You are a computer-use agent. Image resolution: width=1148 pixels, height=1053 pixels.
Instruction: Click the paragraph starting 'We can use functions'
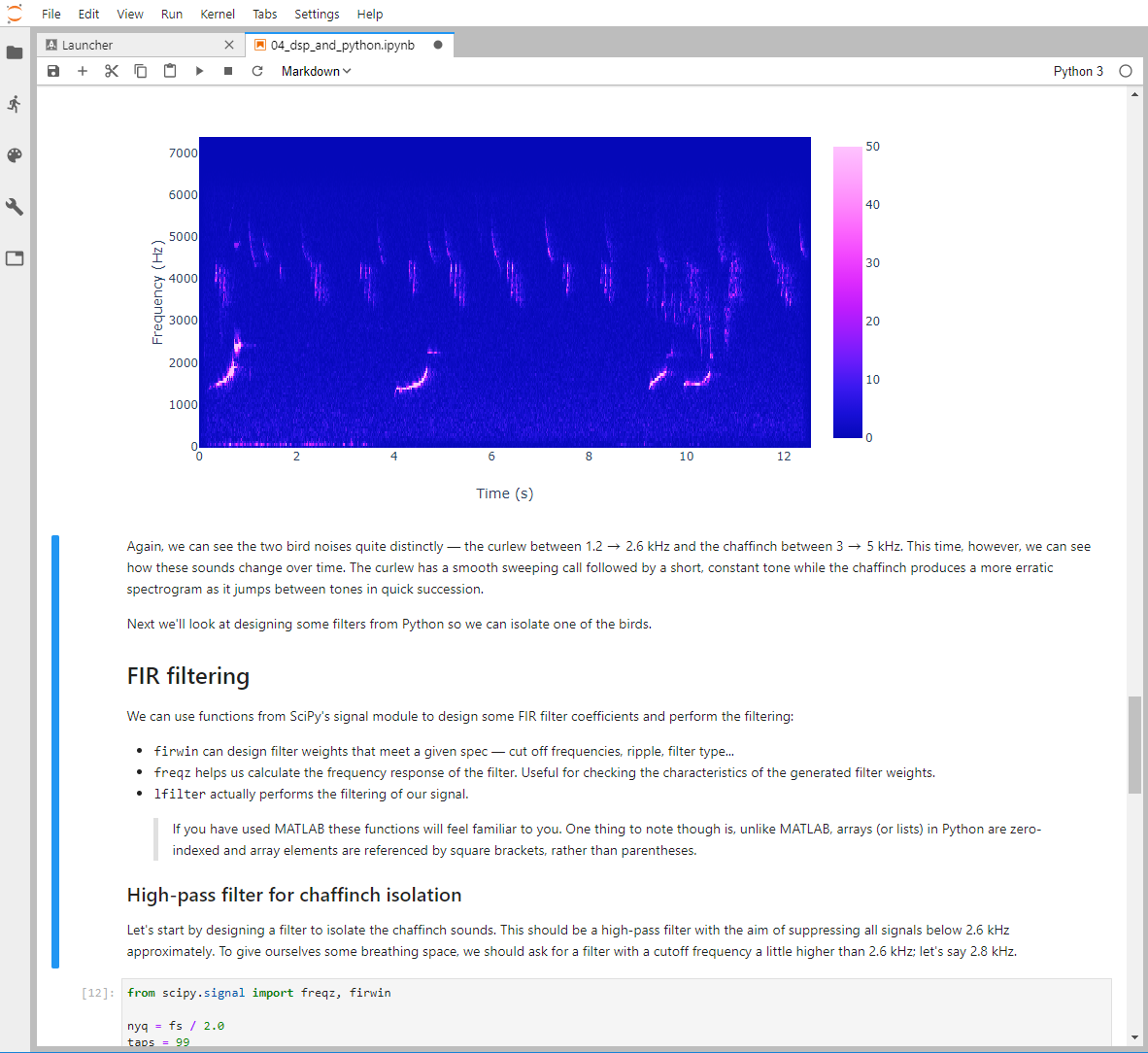point(459,716)
